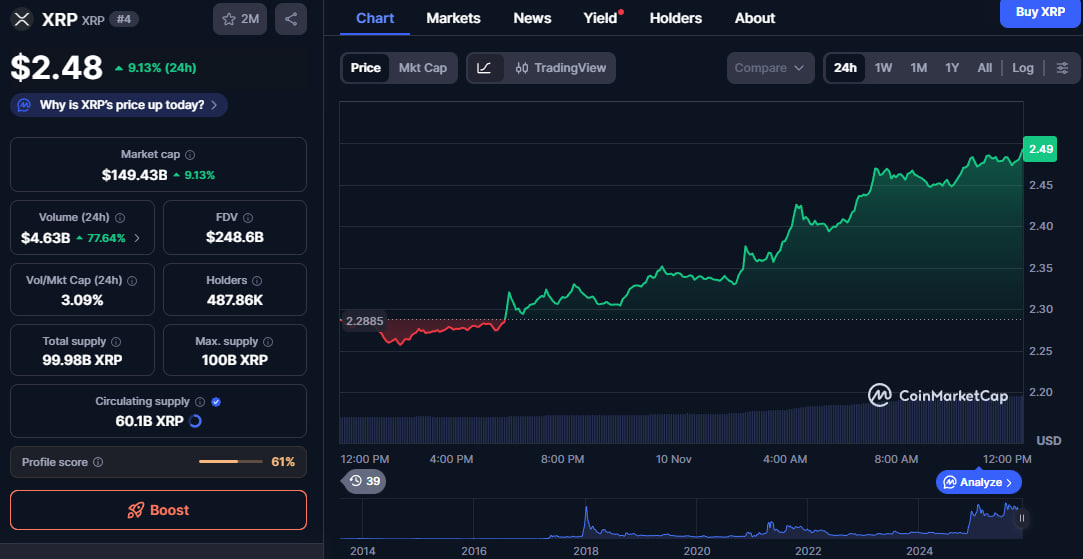Click the 487.86K holders value
Viewport: 1083px width, 559px height.
point(235,300)
